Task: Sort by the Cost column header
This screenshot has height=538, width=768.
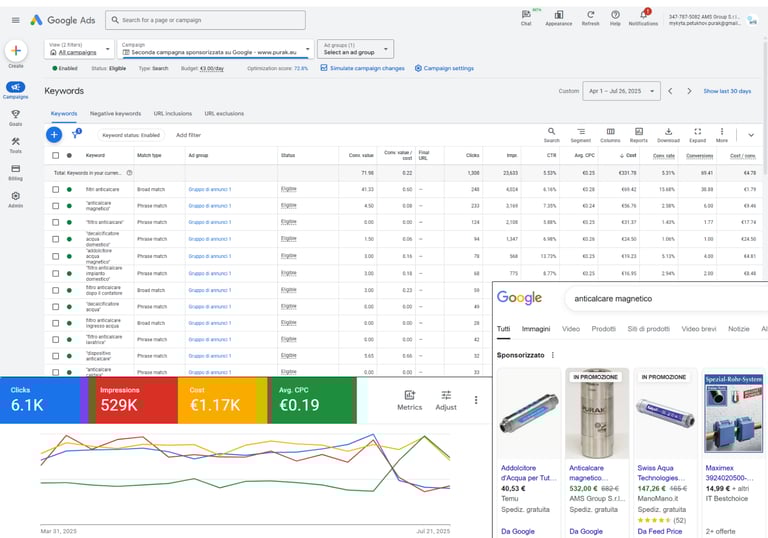Action: click(x=628, y=155)
